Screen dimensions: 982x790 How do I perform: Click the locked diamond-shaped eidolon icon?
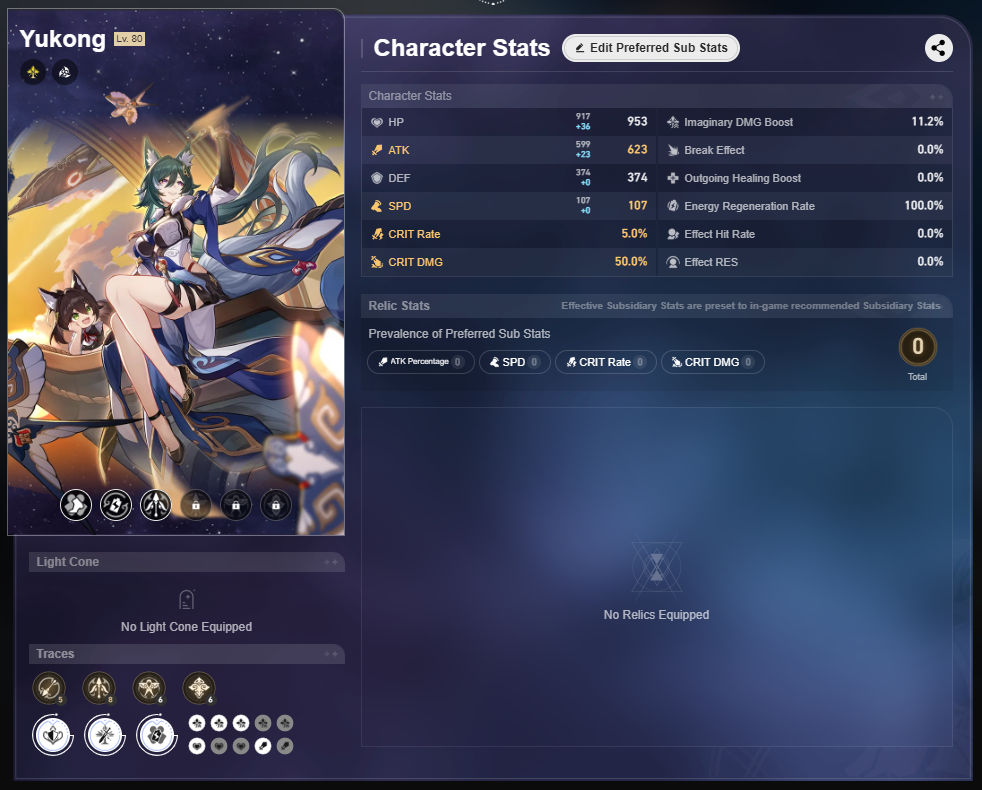click(x=276, y=505)
